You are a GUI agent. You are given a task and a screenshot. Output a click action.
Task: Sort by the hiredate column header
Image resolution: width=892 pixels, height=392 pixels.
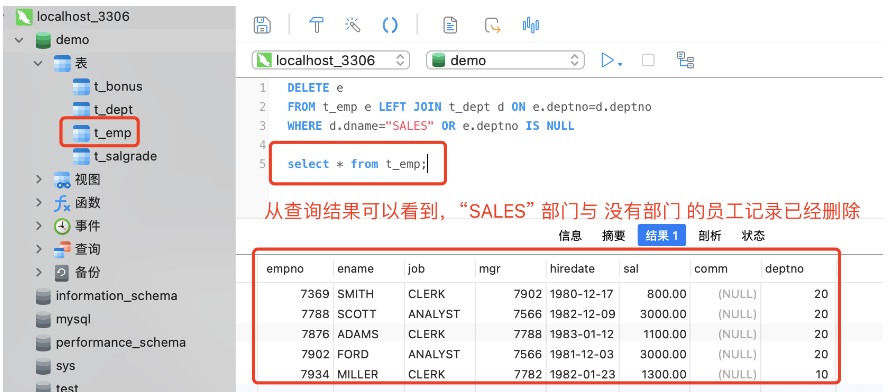pos(583,269)
